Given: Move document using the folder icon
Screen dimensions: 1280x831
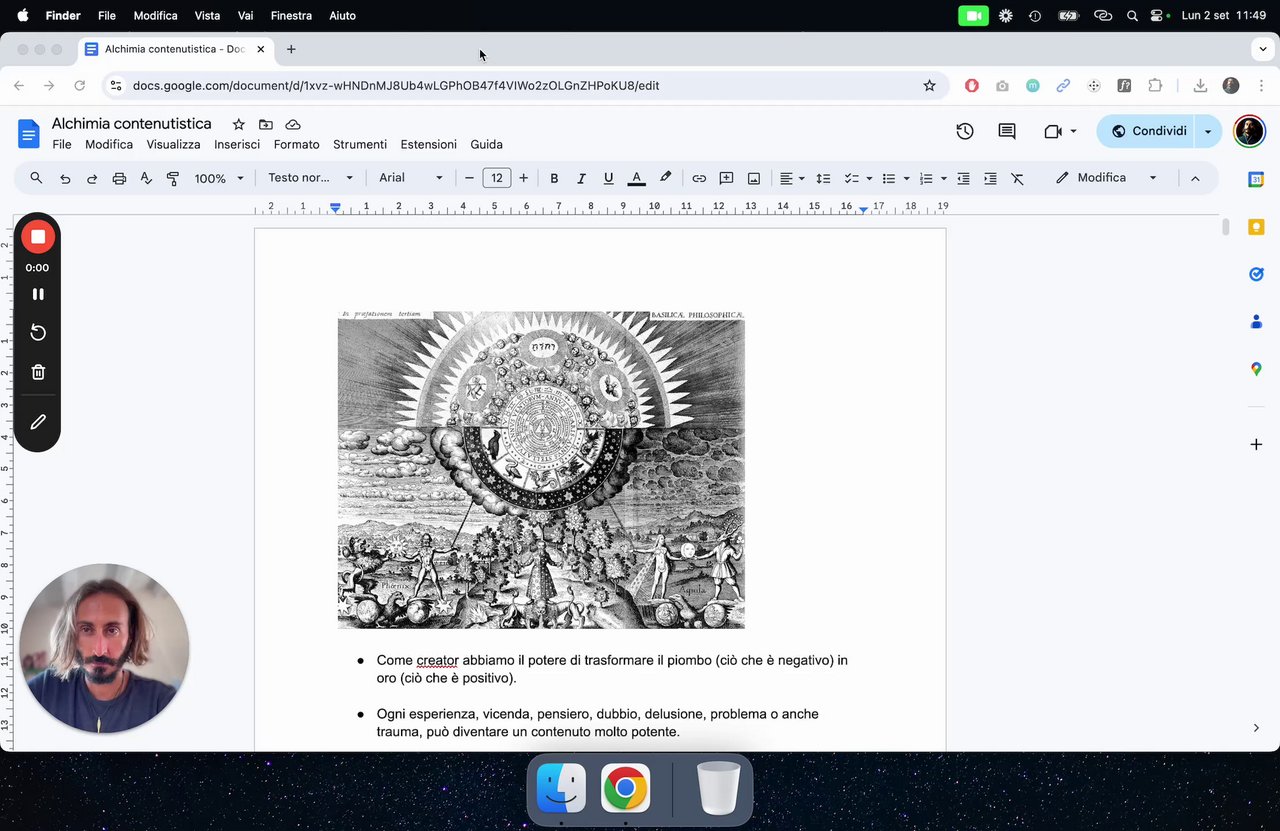Looking at the screenshot, I should coord(265,124).
